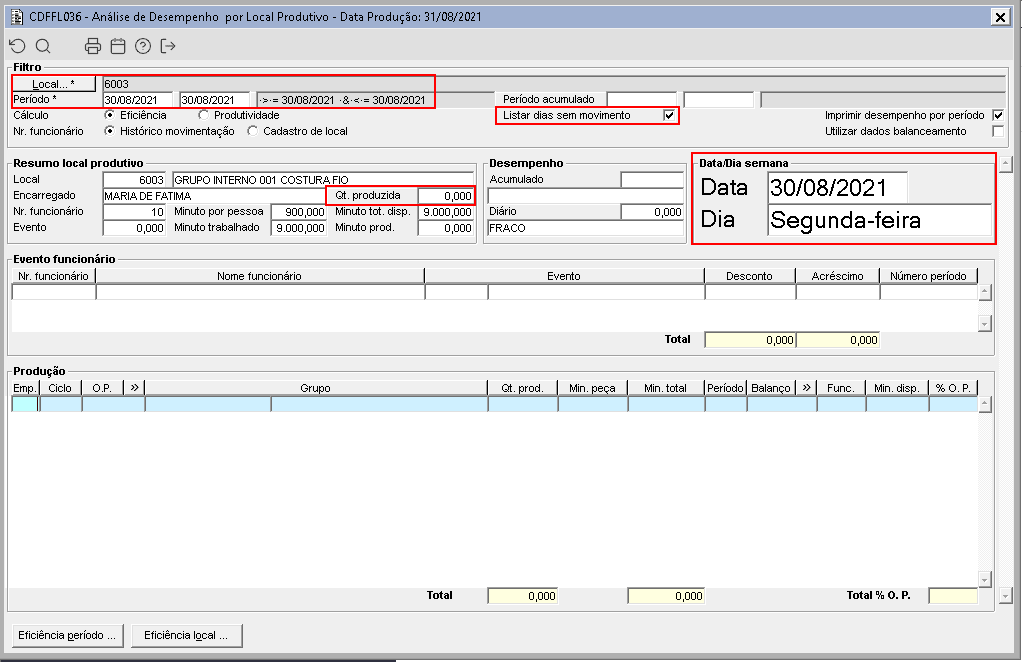Click the Encarregado field MARIA DE FATIMA
The height and width of the screenshot is (662, 1022).
[x=214, y=195]
